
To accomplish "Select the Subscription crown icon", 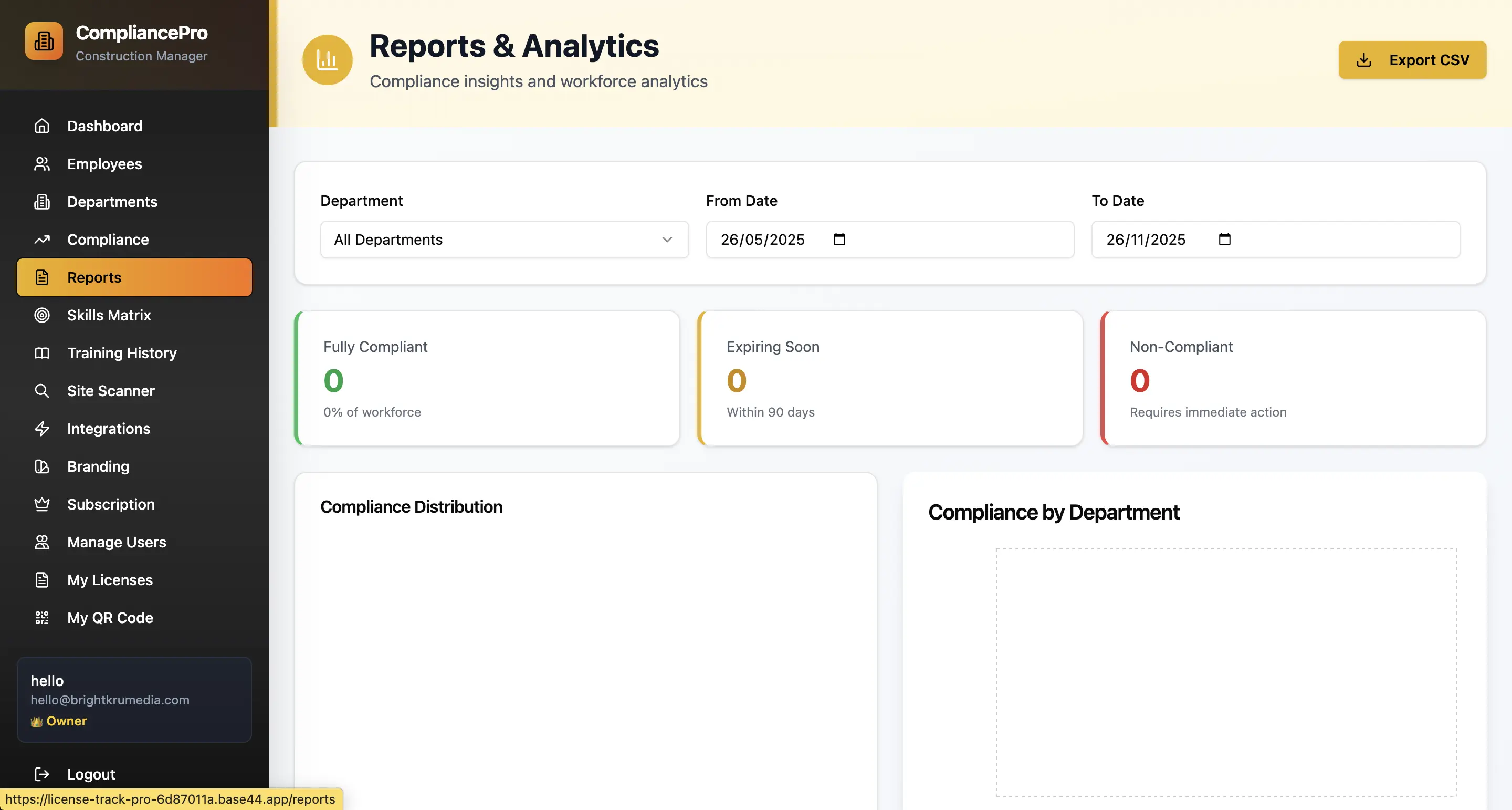I will (41, 504).
